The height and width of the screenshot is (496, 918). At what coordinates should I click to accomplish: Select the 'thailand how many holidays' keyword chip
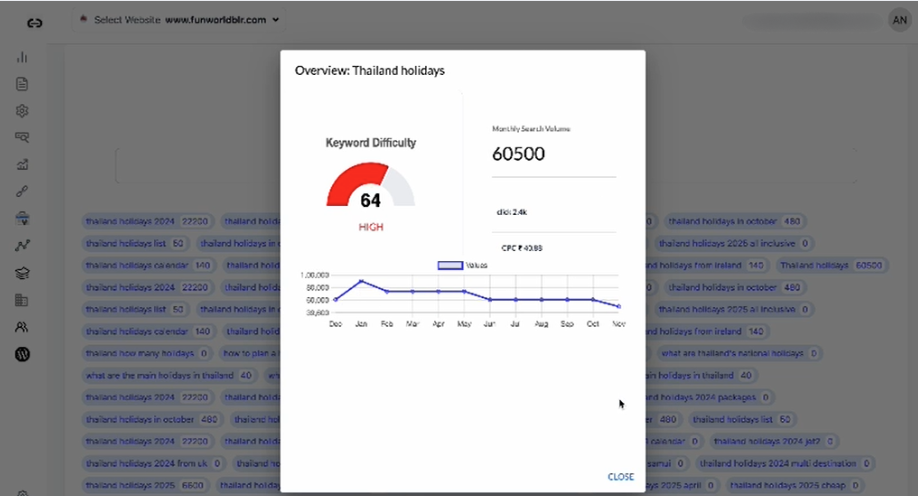click(x=146, y=353)
